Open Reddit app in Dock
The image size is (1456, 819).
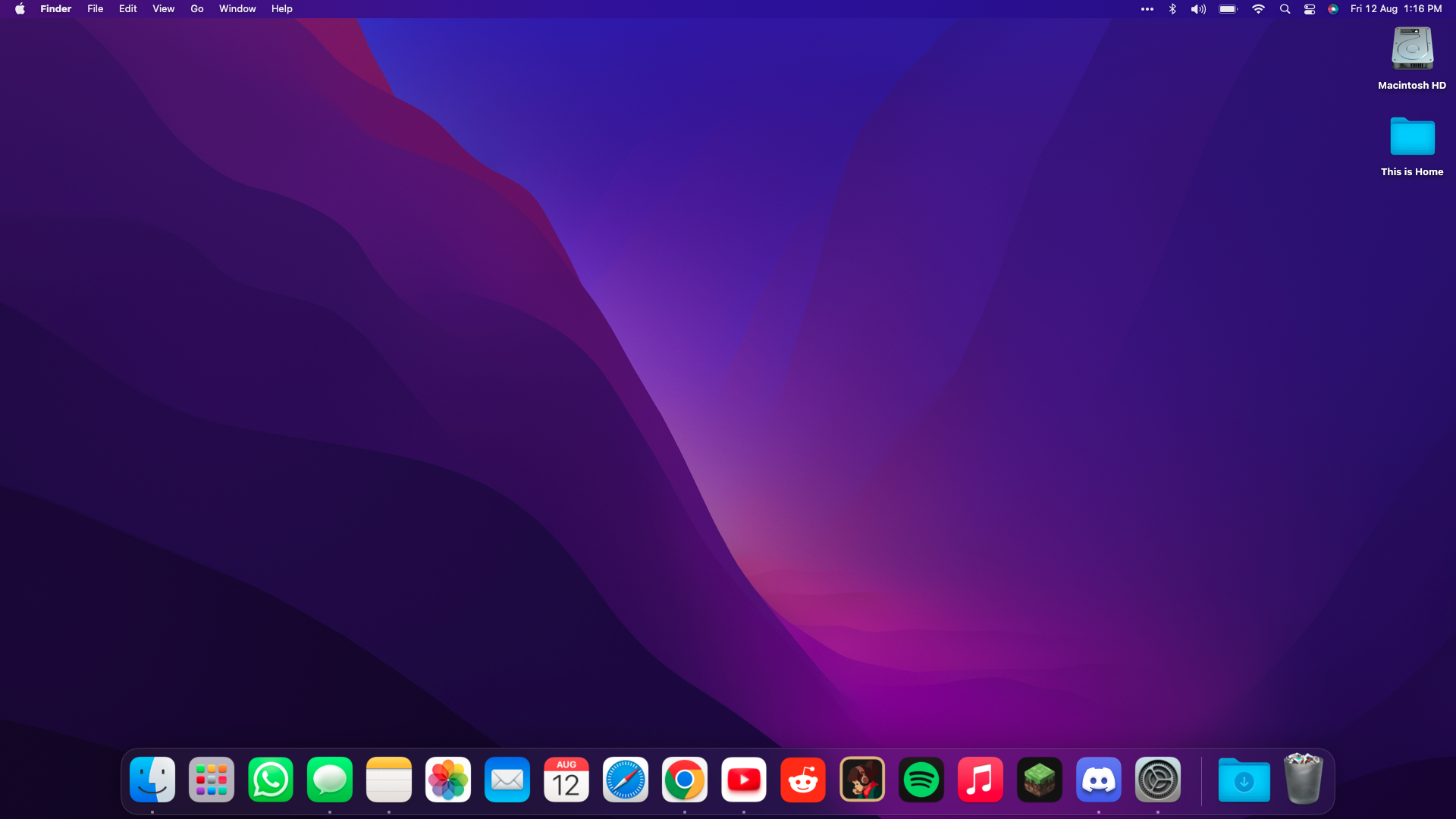tap(803, 780)
